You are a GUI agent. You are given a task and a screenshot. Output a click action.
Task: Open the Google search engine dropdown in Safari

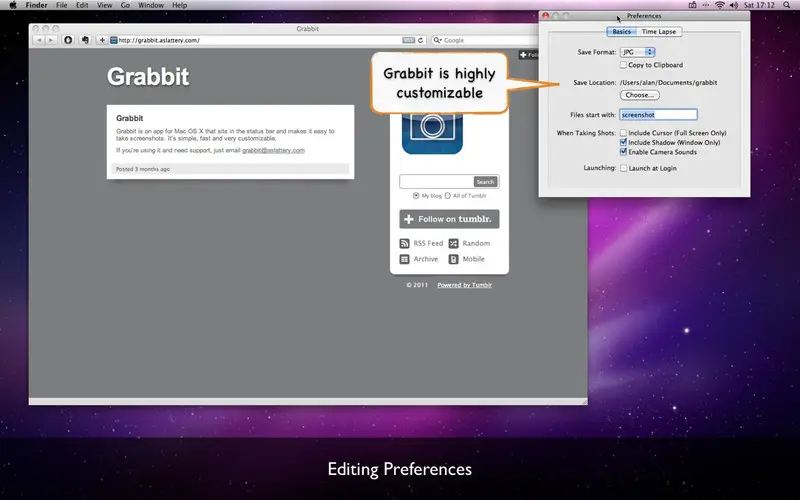coord(437,40)
